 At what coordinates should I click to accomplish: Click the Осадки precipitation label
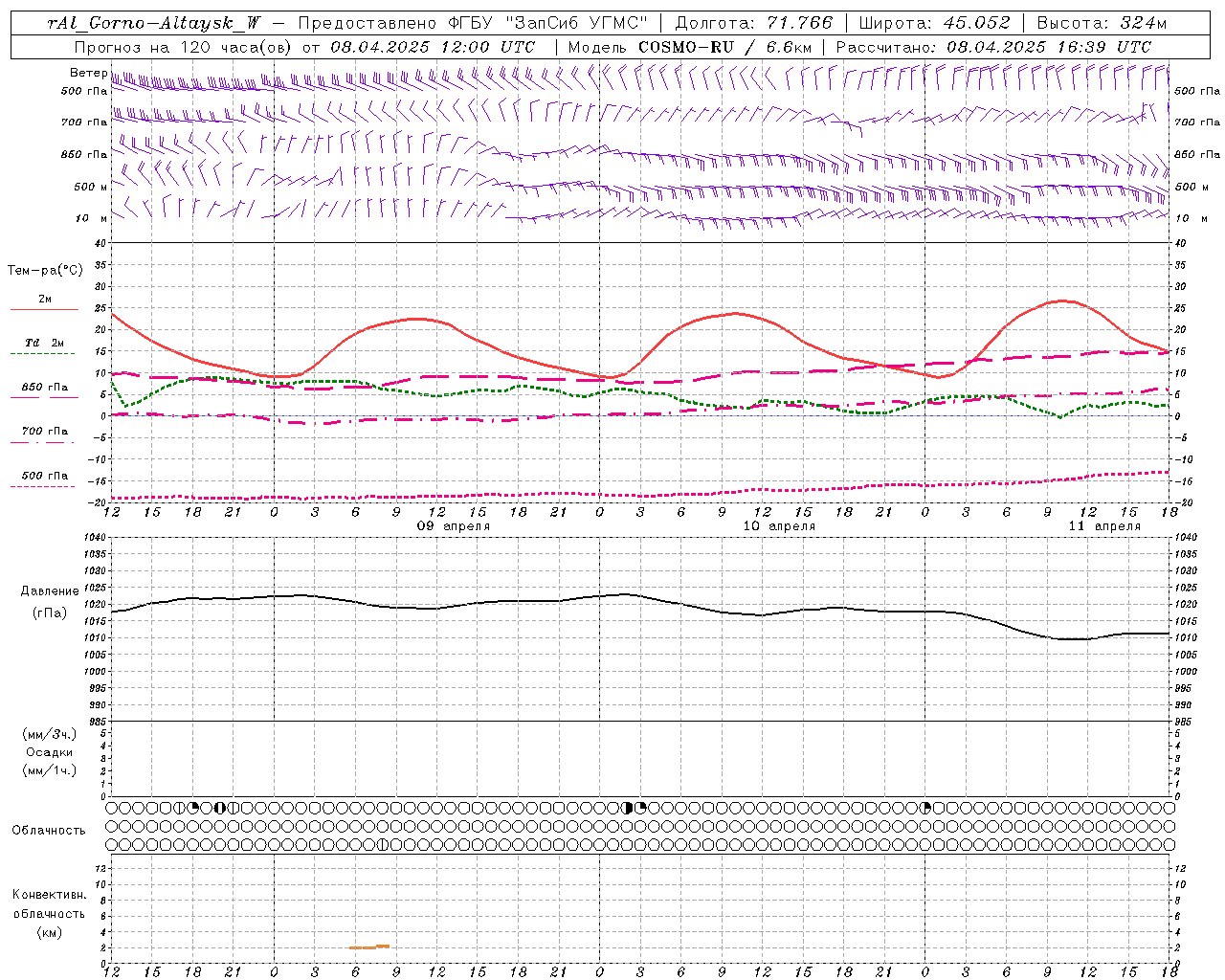(50, 752)
